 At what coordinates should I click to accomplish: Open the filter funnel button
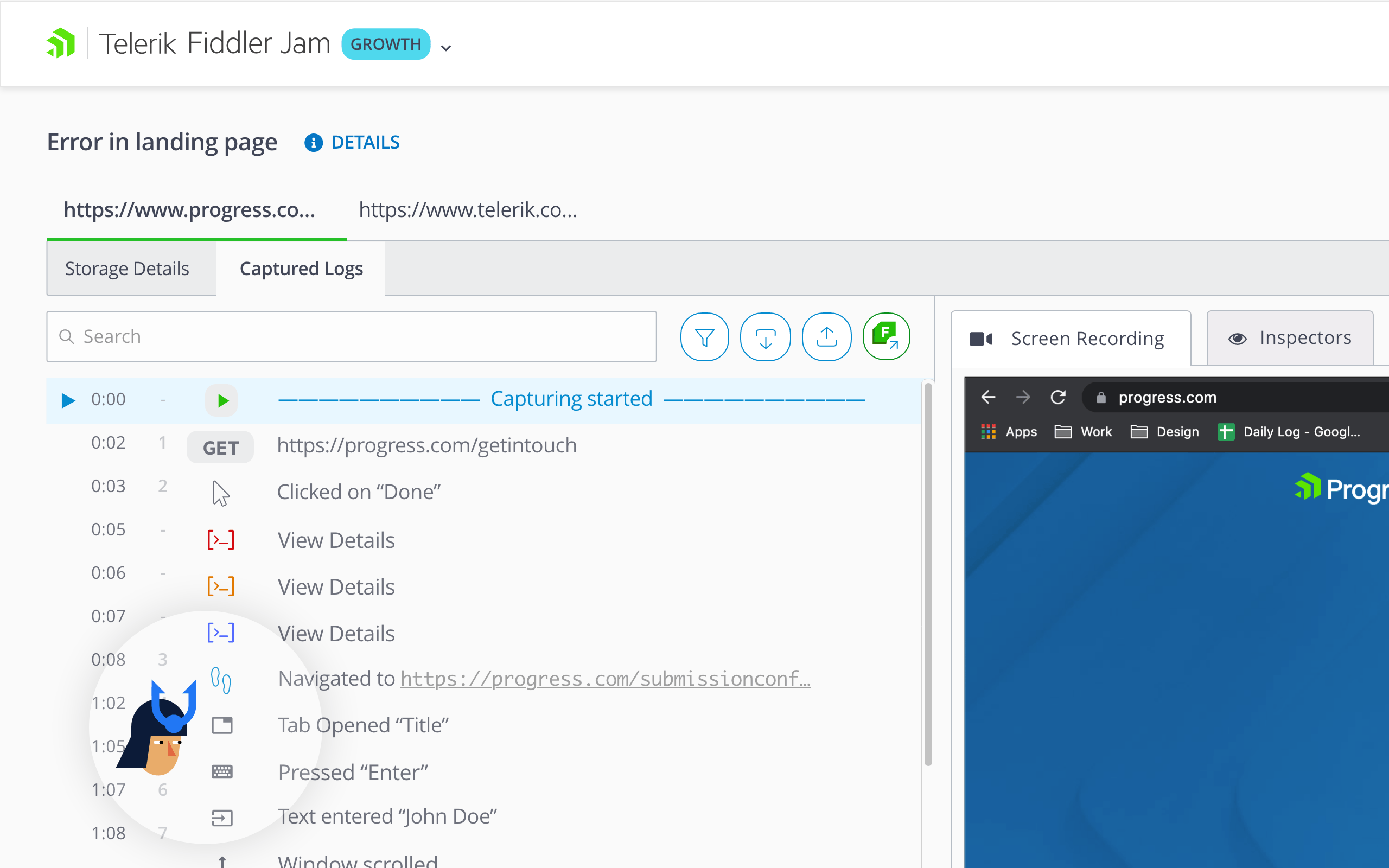pos(705,336)
